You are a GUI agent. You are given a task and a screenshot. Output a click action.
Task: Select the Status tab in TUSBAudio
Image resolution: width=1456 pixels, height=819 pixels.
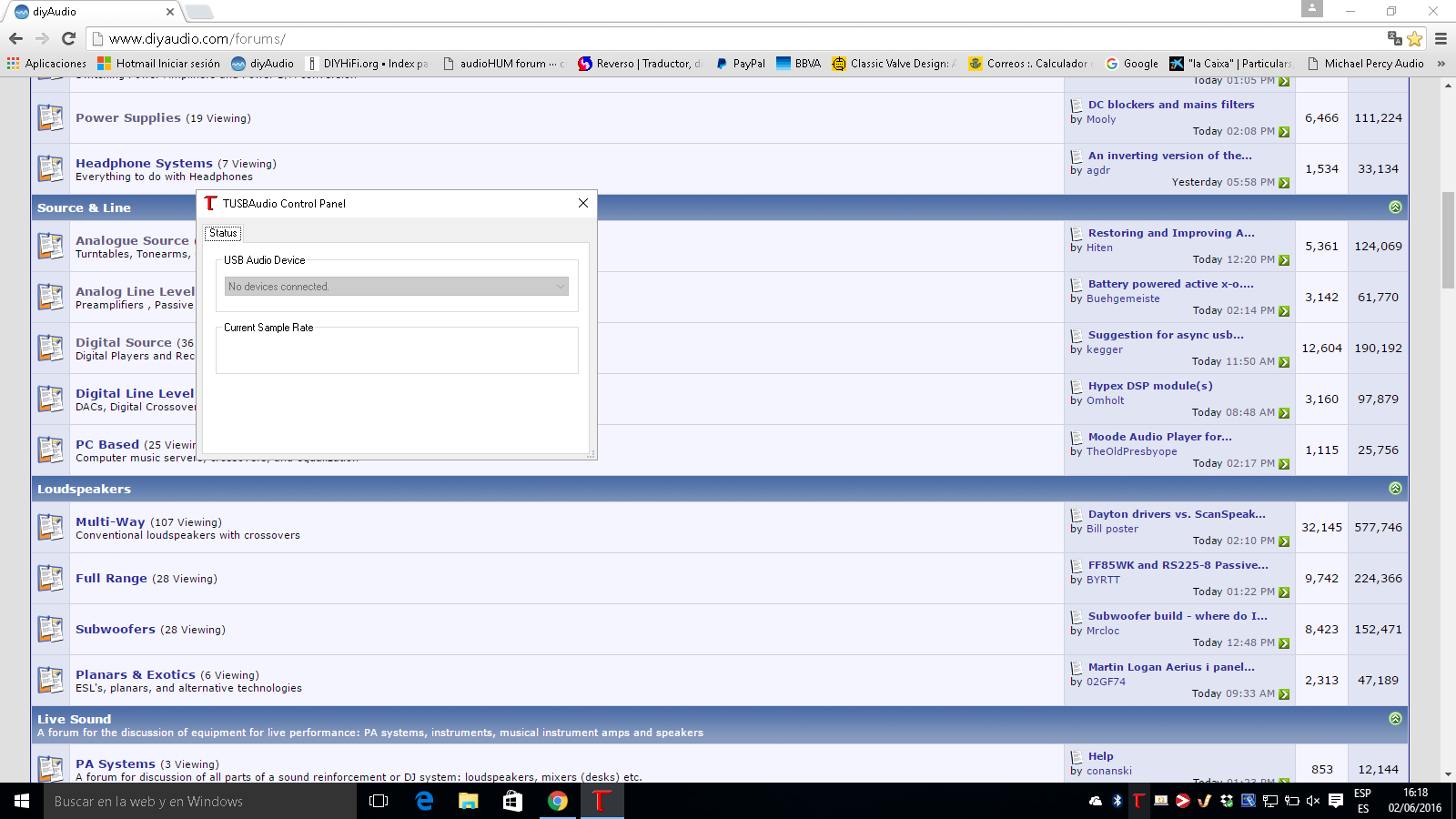coord(223,233)
